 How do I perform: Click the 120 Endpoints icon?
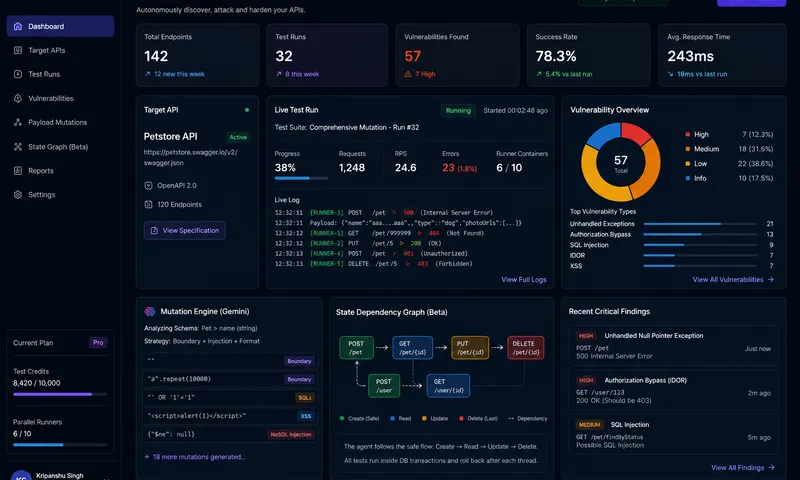pyautogui.click(x=148, y=205)
